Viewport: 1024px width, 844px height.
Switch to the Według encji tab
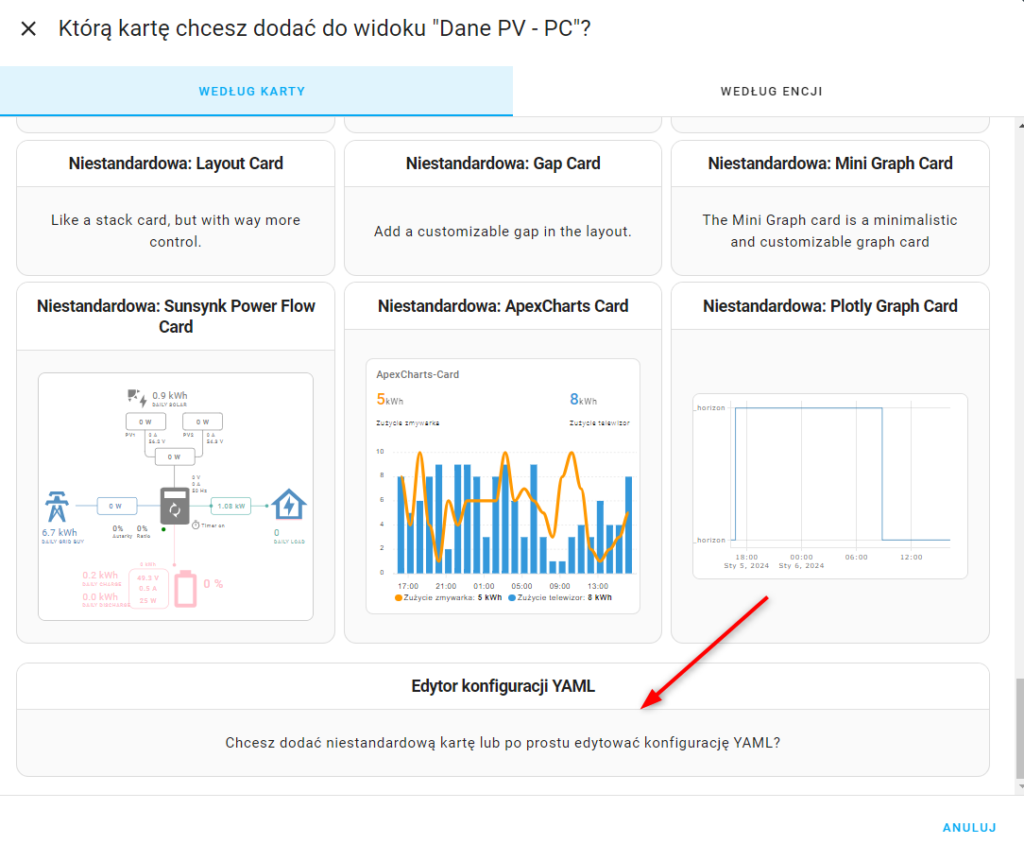pos(771,91)
